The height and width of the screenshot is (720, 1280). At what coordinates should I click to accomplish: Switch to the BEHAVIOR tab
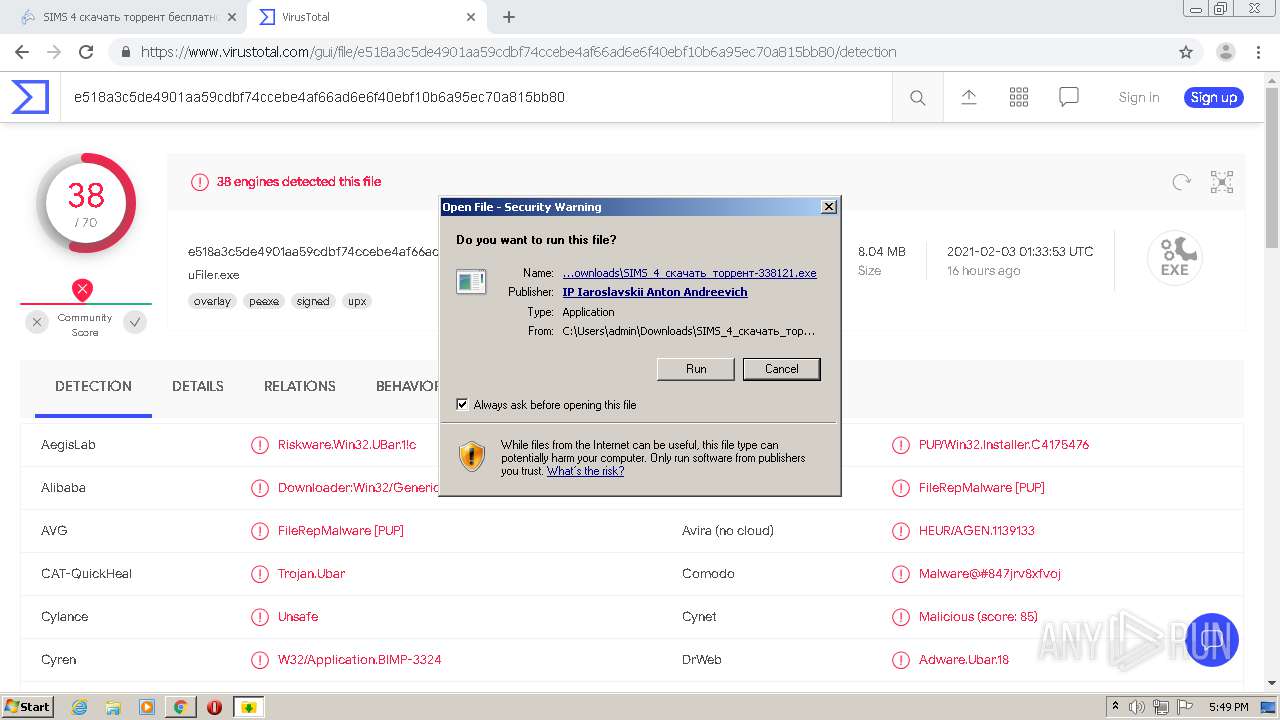(x=408, y=386)
